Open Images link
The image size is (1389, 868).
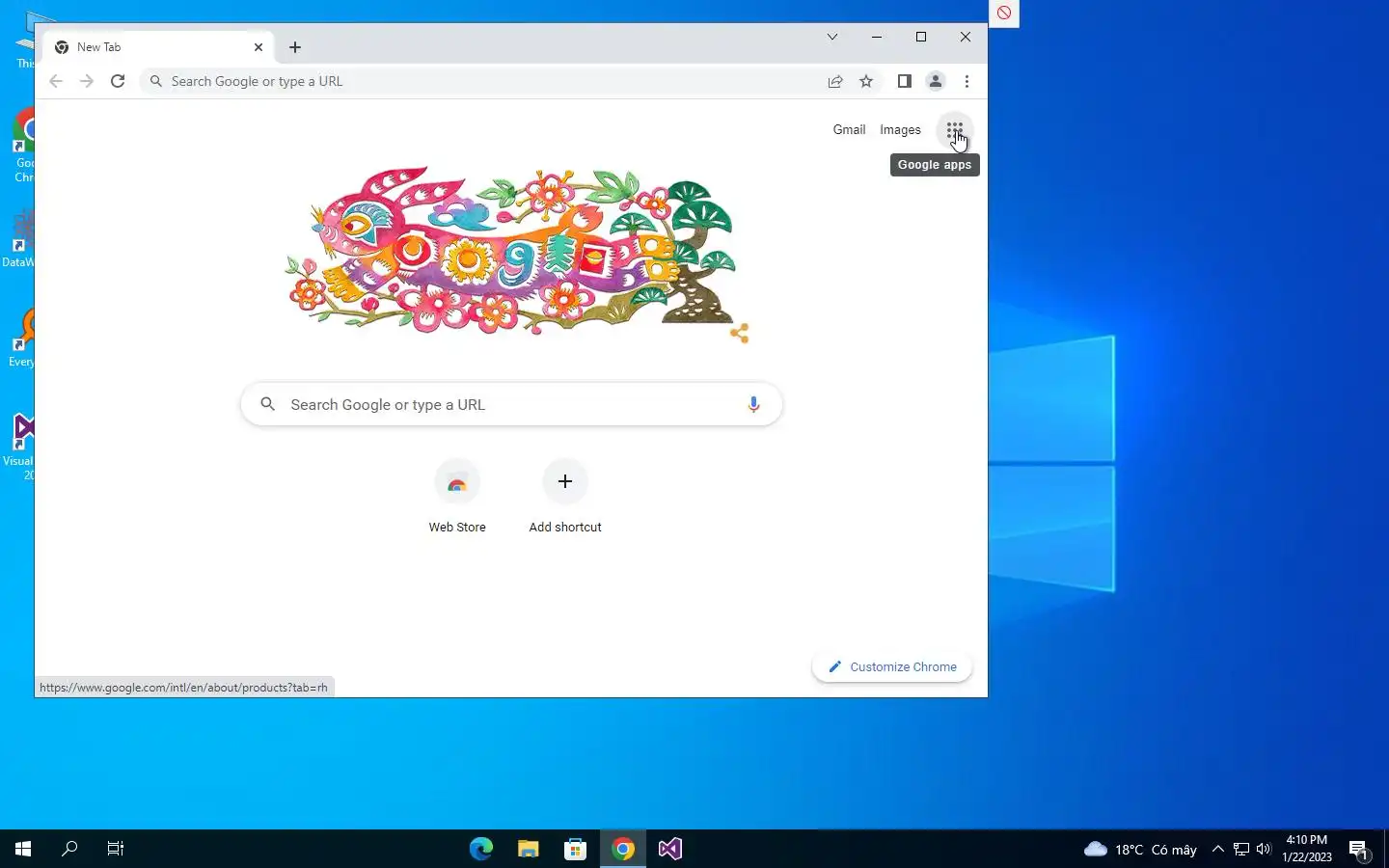click(900, 129)
